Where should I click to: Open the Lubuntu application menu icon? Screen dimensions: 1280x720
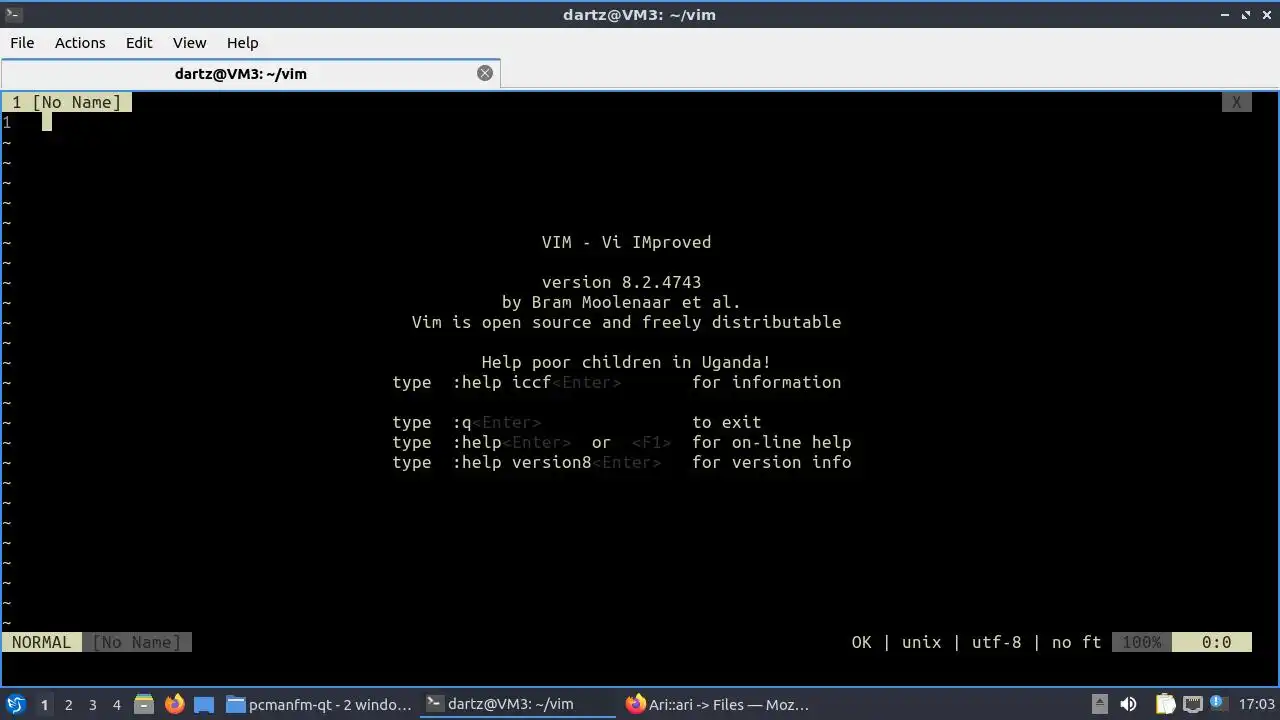[x=15, y=704]
